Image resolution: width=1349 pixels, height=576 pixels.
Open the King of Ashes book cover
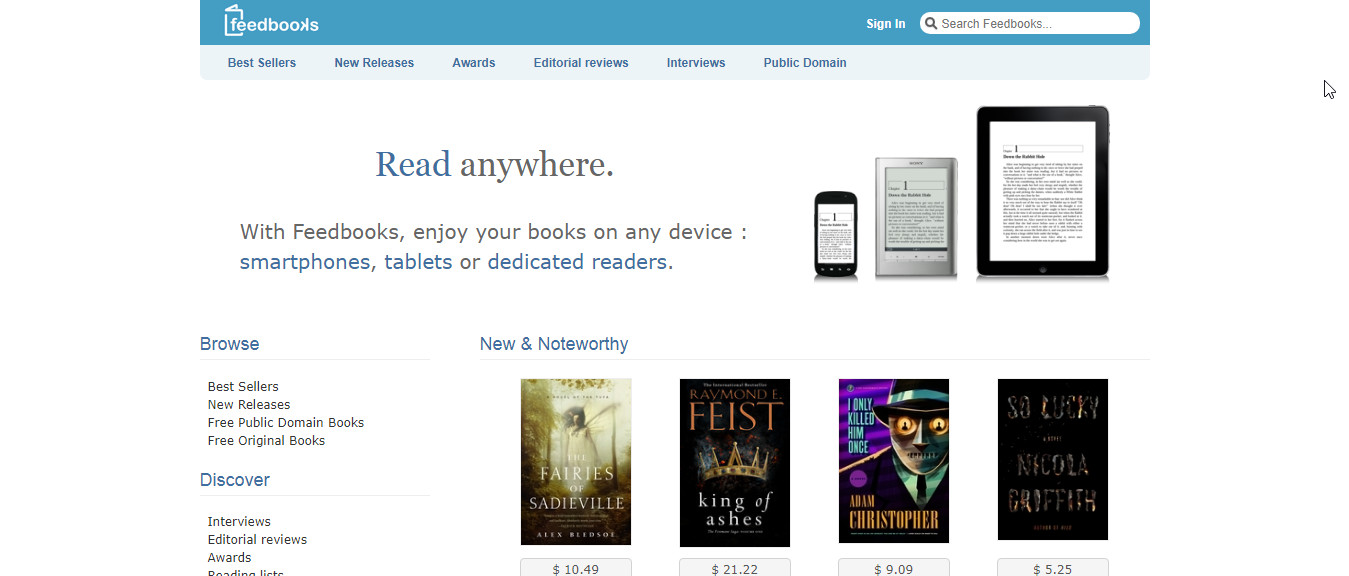point(735,463)
